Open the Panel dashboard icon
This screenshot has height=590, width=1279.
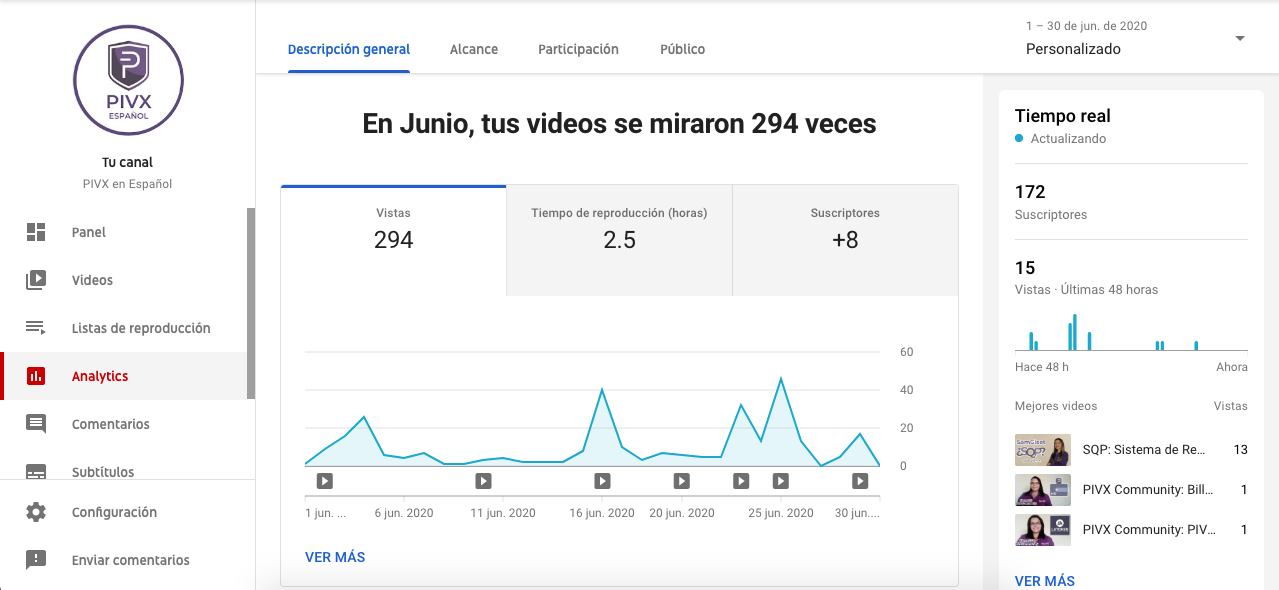[x=36, y=232]
